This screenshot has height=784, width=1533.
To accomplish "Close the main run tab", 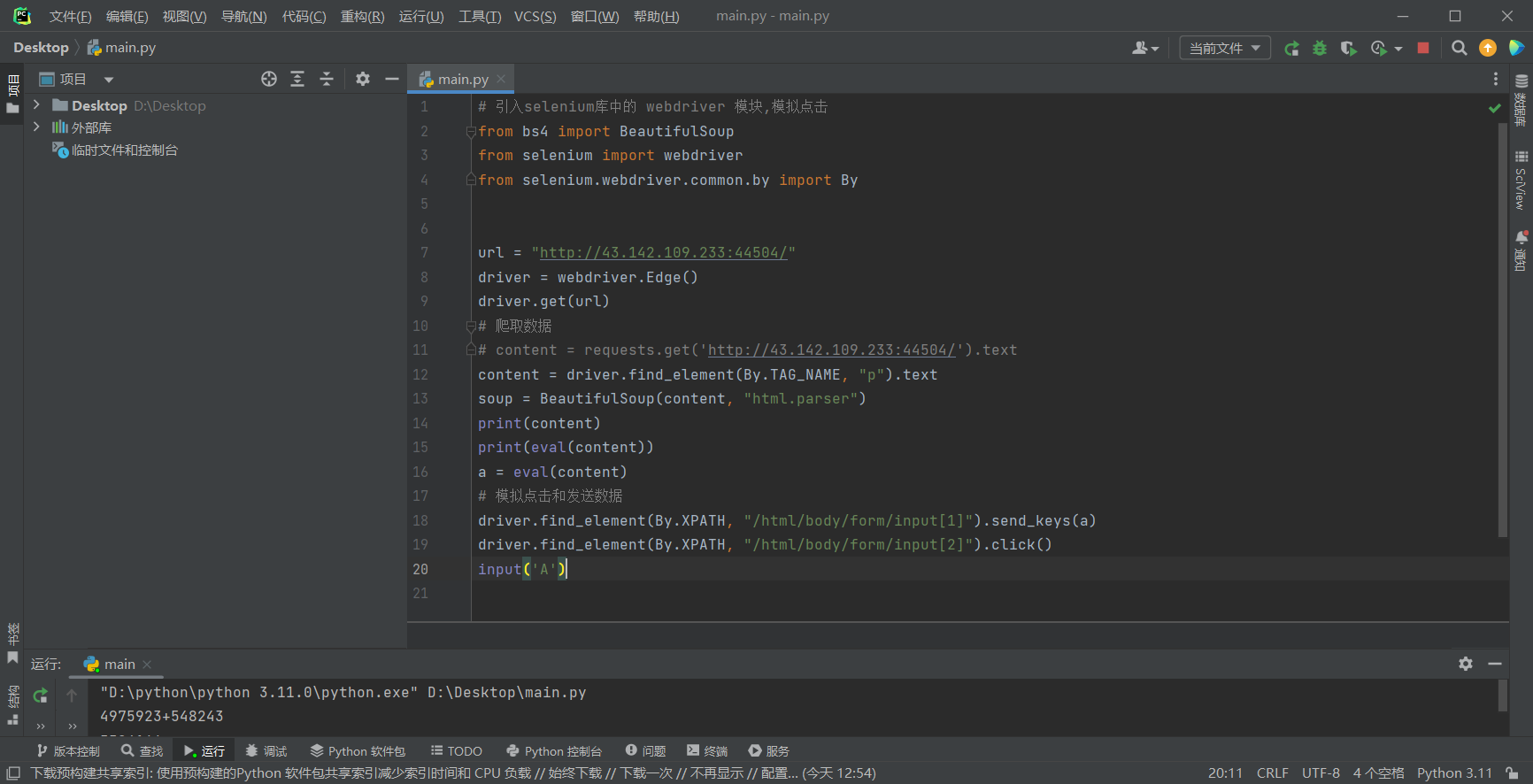I will pos(147,665).
